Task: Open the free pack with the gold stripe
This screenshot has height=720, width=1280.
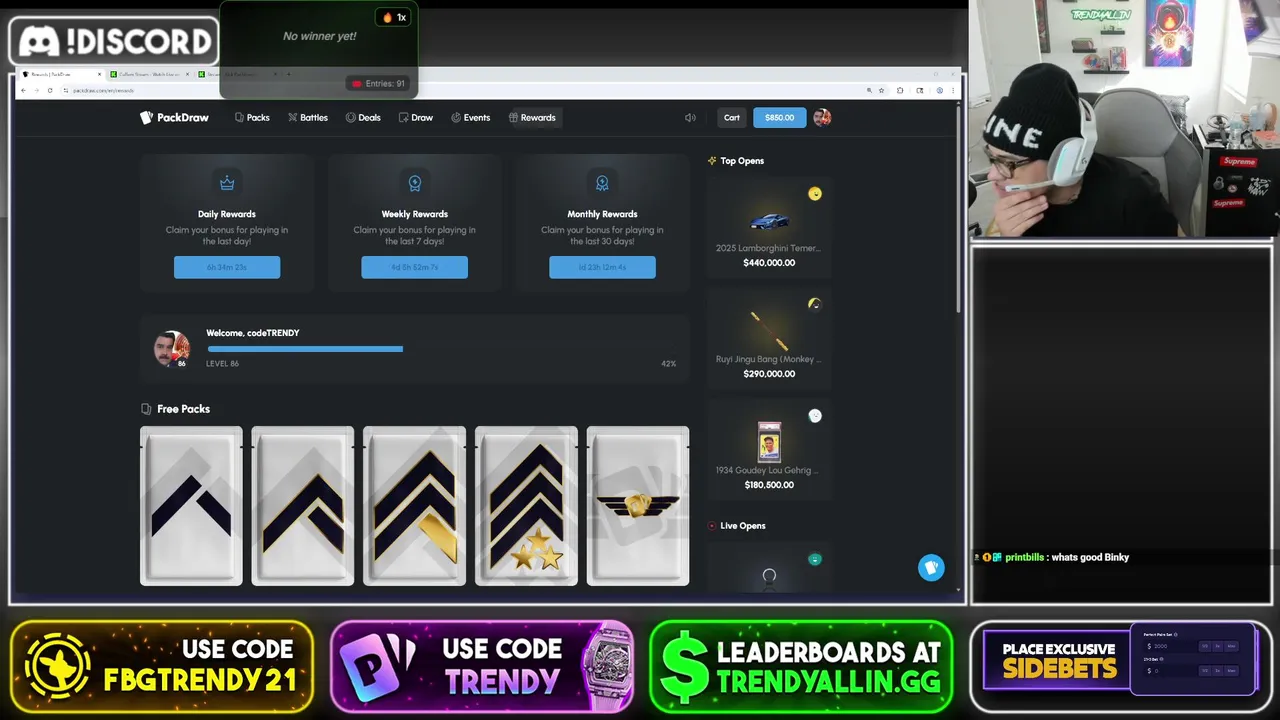Action: (x=414, y=506)
